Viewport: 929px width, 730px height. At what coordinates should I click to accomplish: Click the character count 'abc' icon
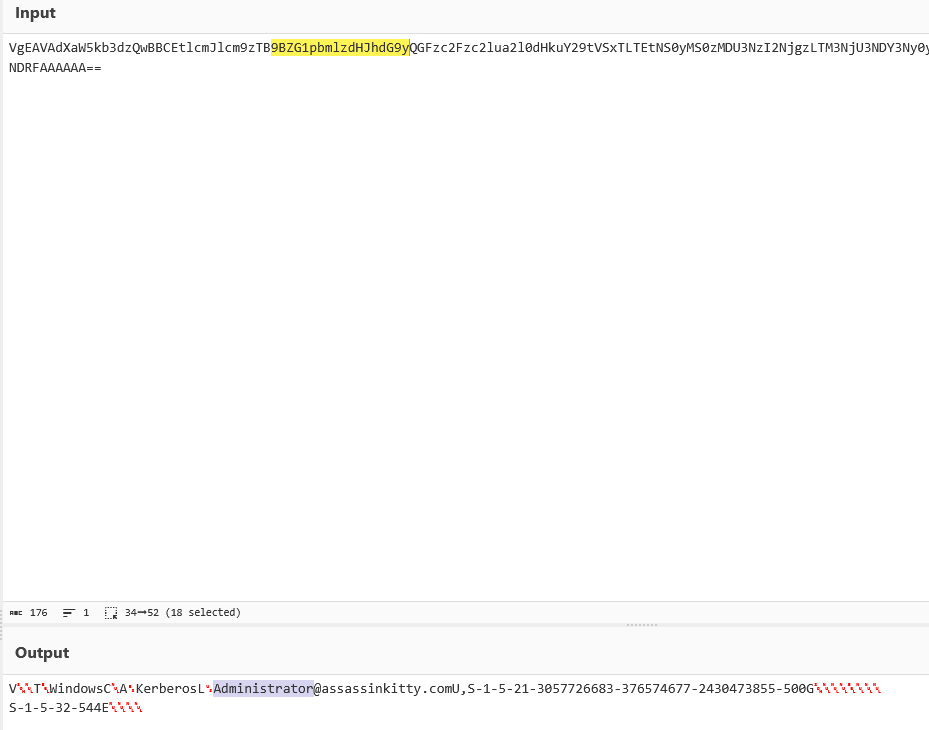tap(16, 613)
